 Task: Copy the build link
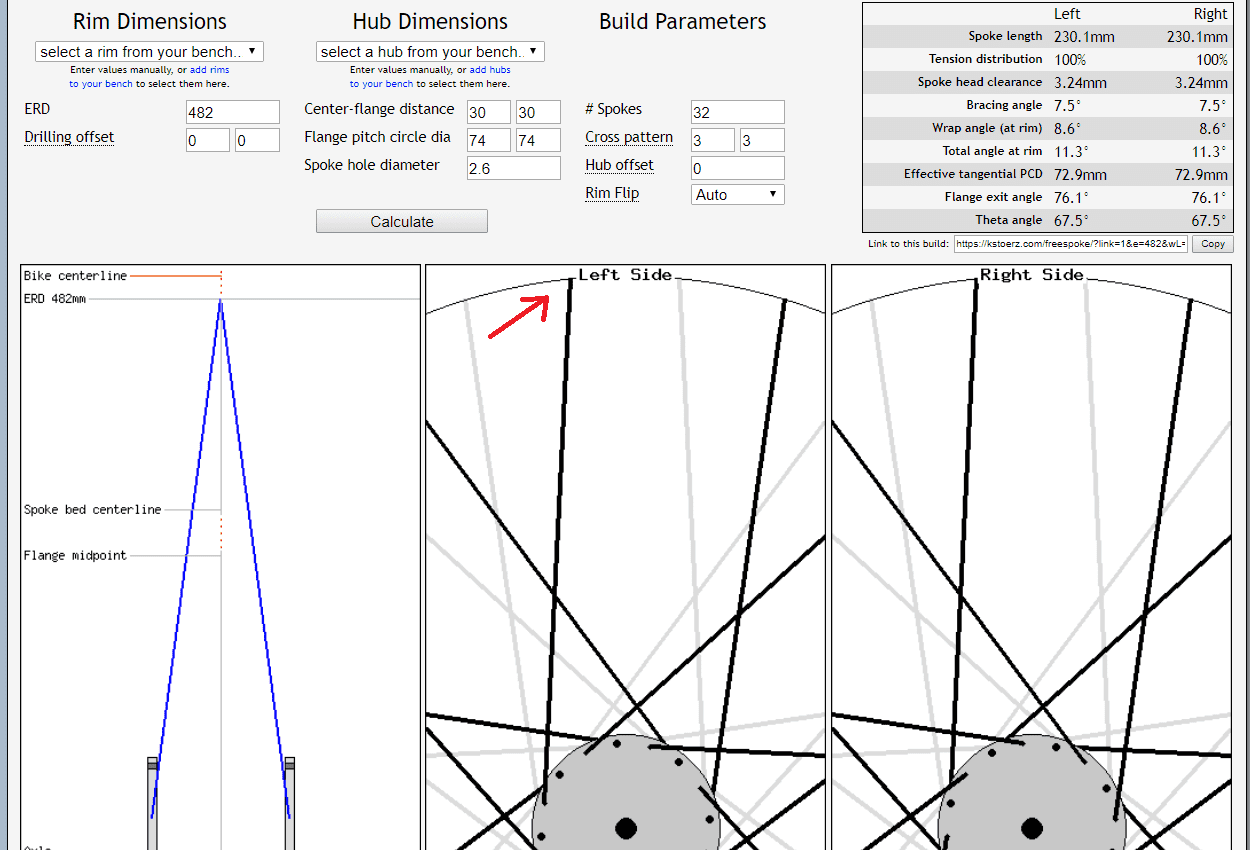(x=1212, y=244)
